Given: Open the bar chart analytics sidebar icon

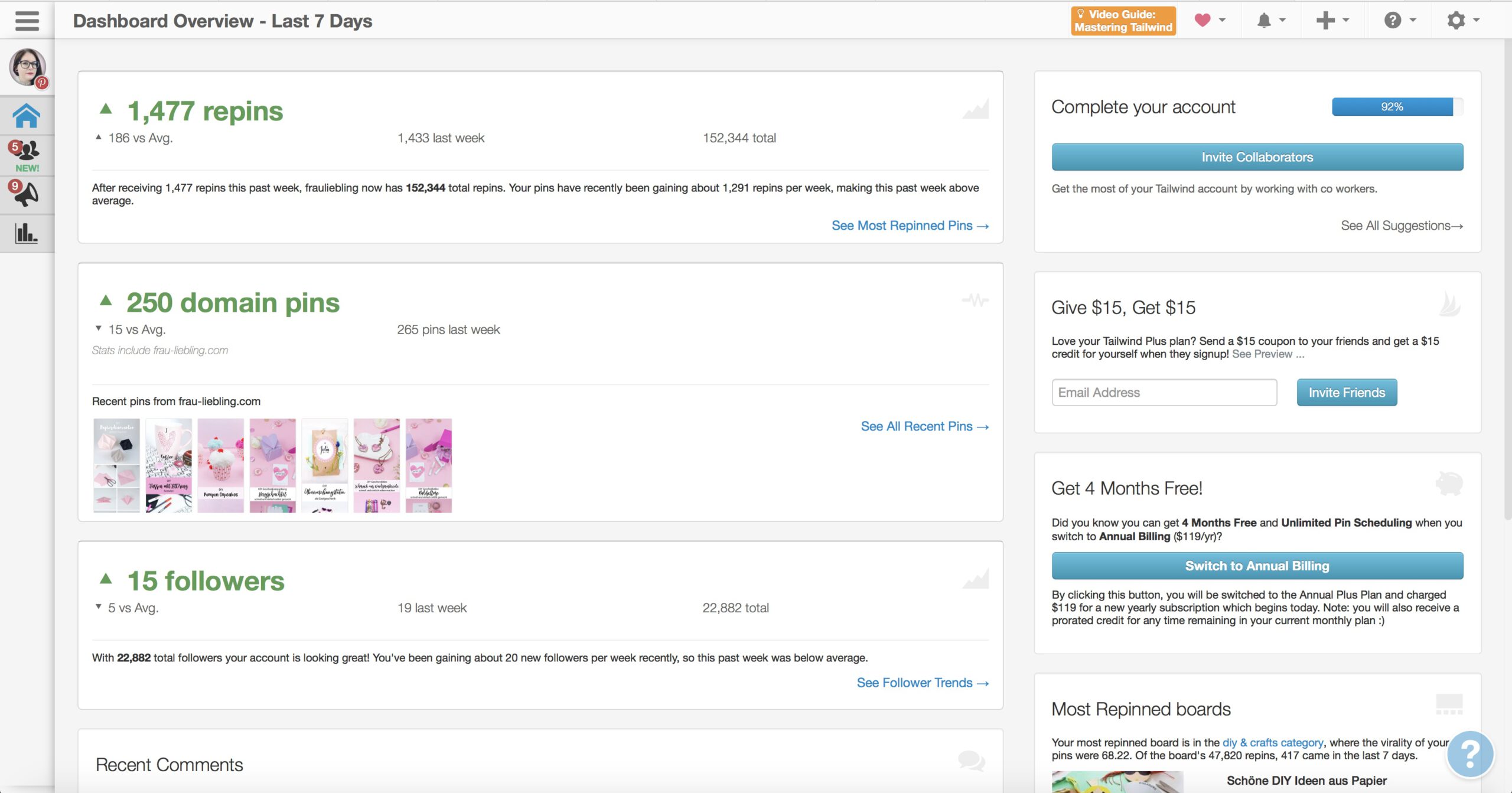Looking at the screenshot, I should coord(27,233).
